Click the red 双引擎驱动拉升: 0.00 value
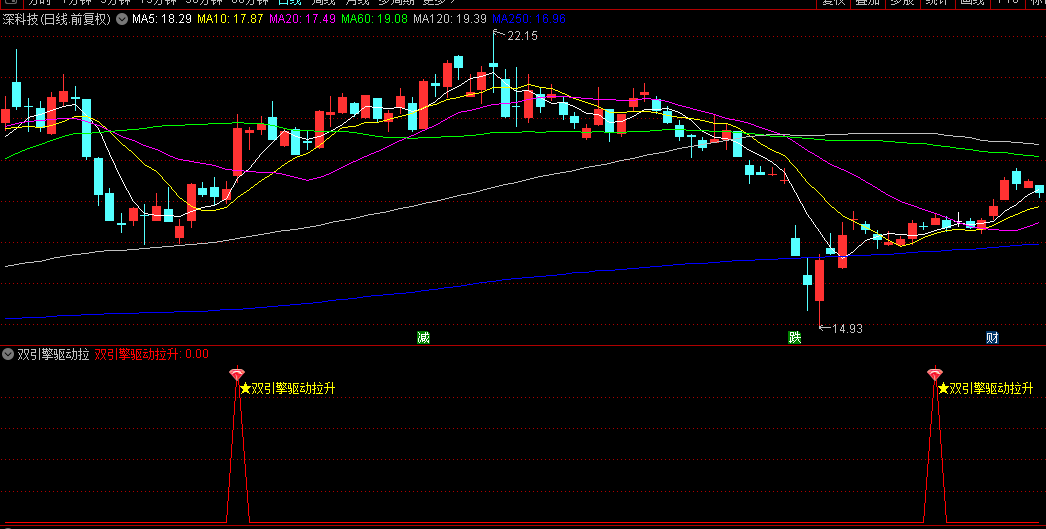Image resolution: width=1046 pixels, height=529 pixels. 151,354
